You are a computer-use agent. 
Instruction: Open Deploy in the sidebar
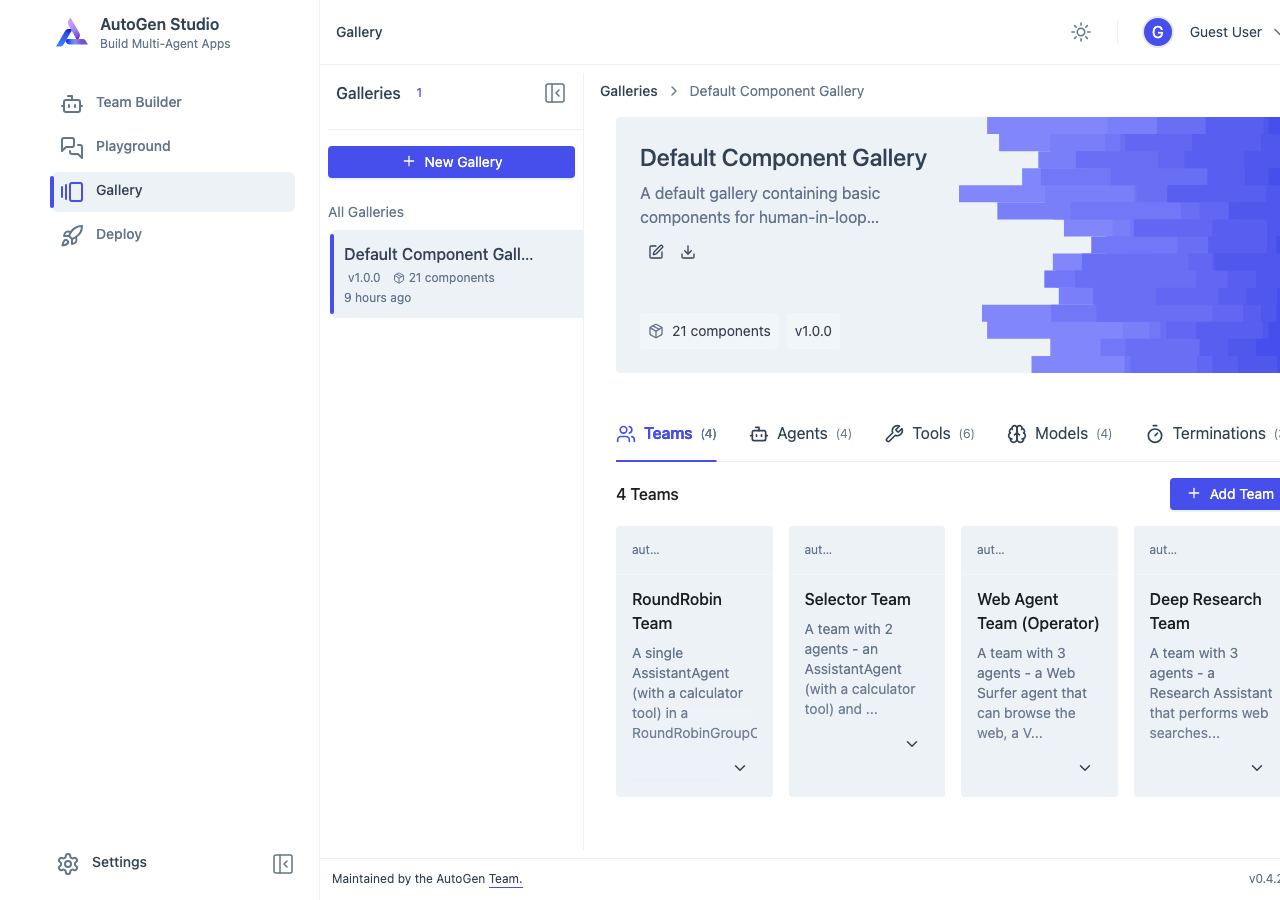click(172, 234)
